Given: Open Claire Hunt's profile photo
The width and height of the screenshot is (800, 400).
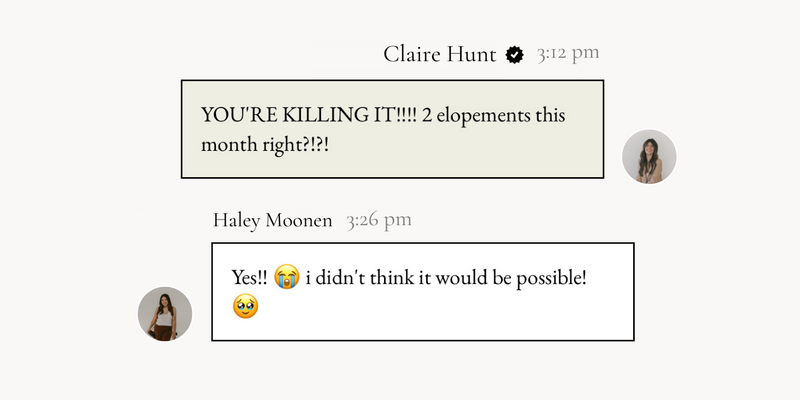Looking at the screenshot, I should point(649,157).
